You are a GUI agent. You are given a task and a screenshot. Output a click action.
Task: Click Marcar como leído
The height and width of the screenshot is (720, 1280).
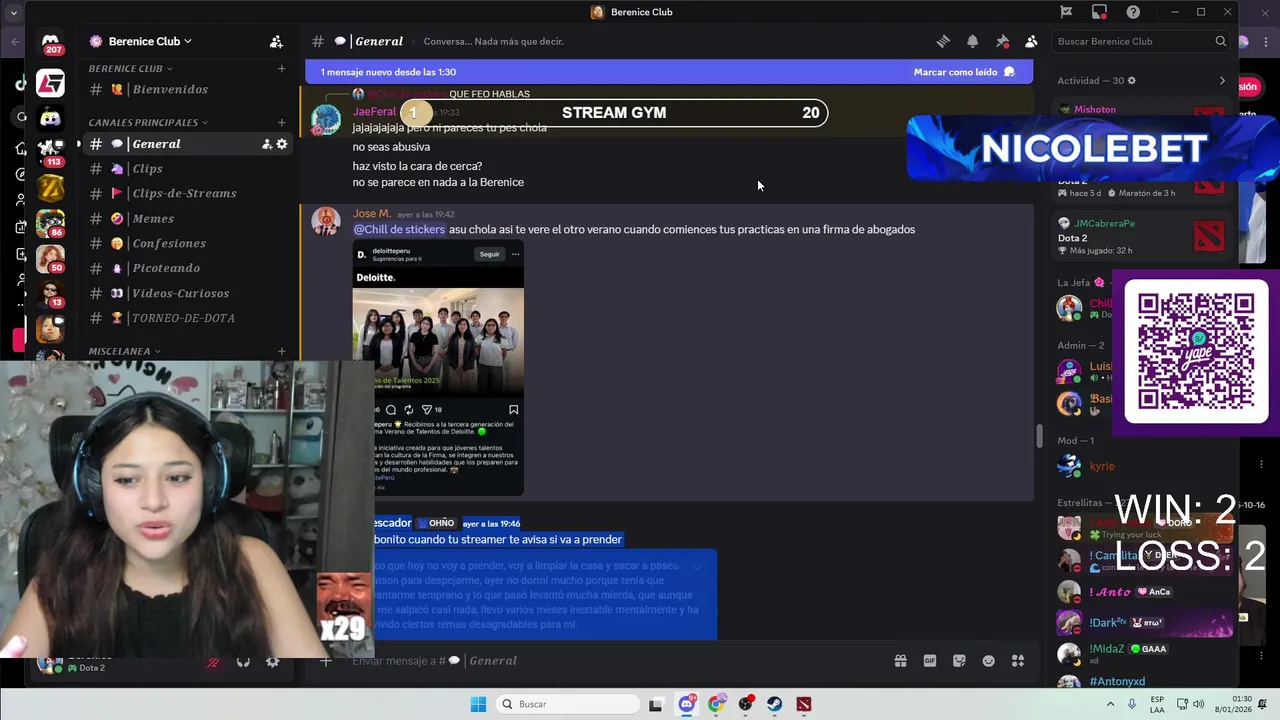coord(964,72)
